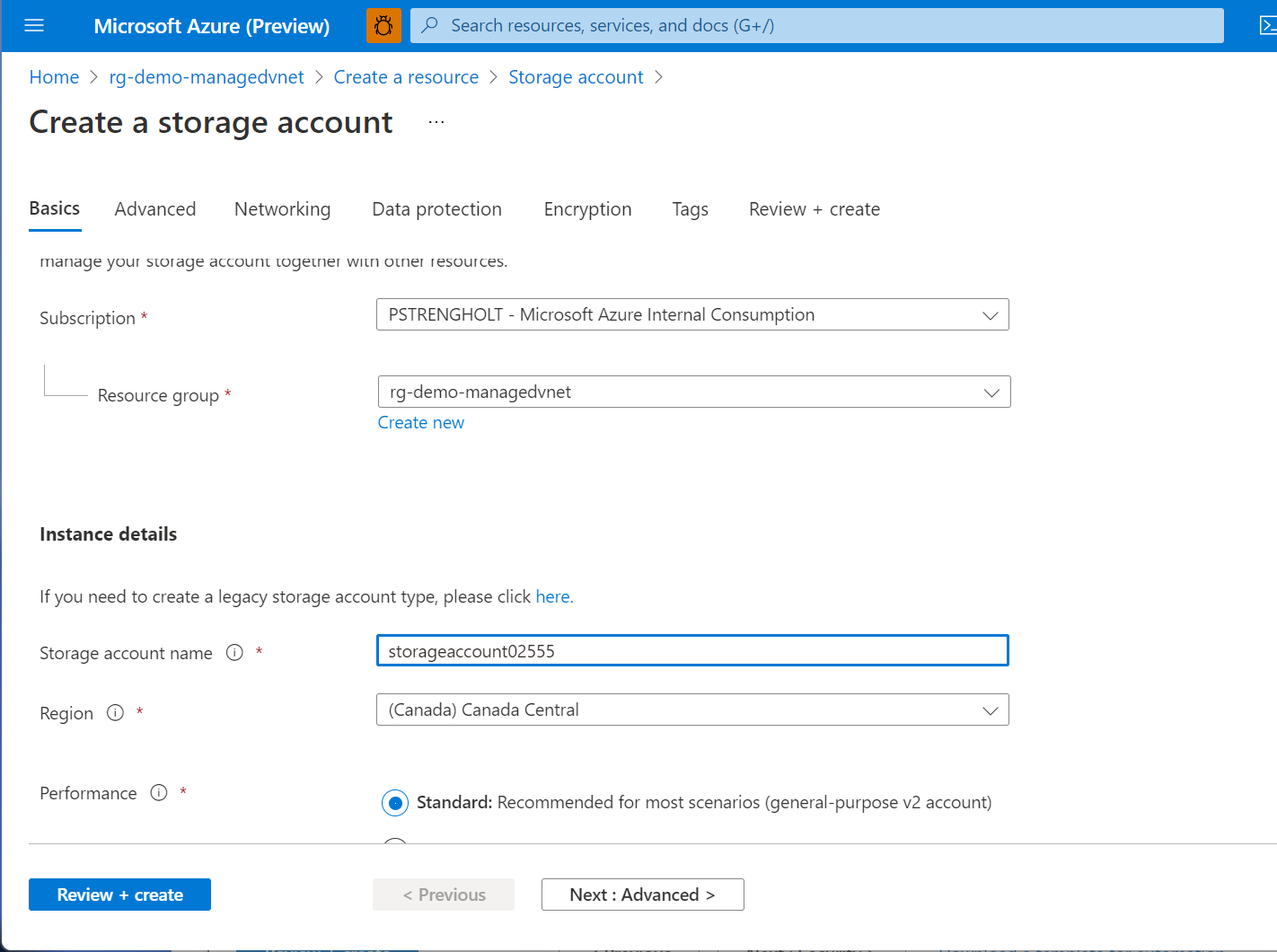Click the Next : Advanced button
The height and width of the screenshot is (952, 1277).
click(x=643, y=895)
